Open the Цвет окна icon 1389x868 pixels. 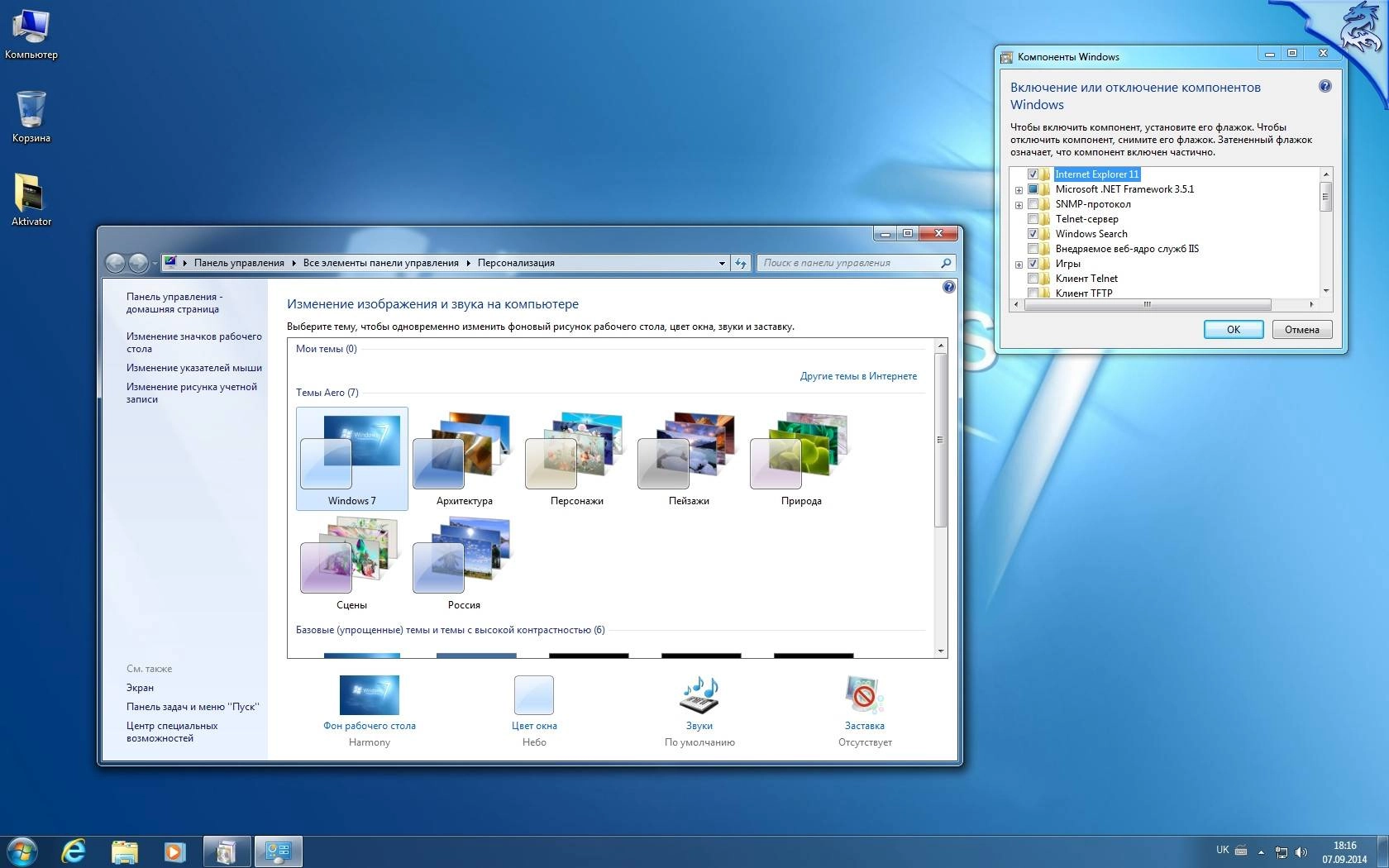pos(534,694)
